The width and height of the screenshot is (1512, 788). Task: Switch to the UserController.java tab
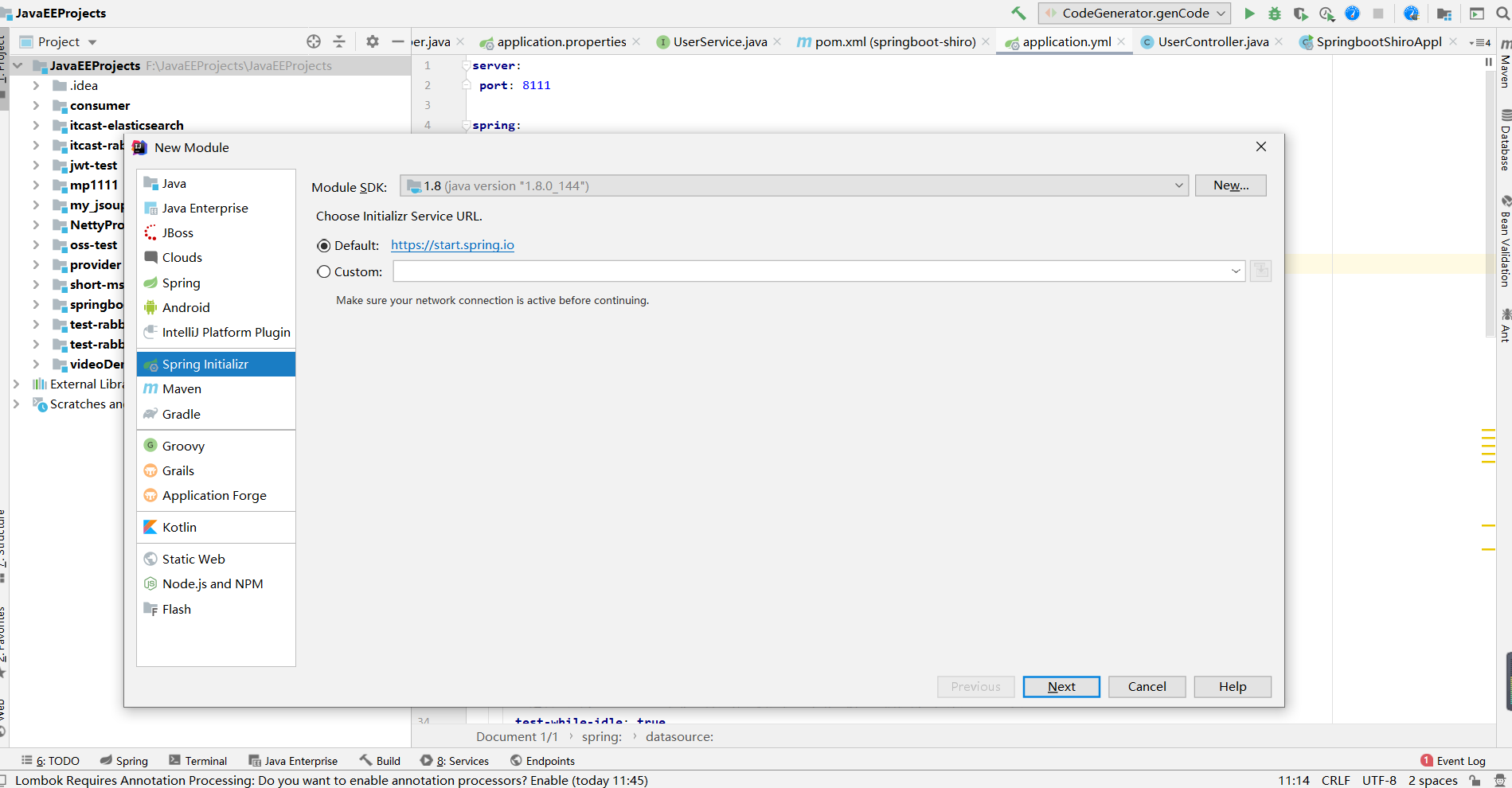(1213, 42)
